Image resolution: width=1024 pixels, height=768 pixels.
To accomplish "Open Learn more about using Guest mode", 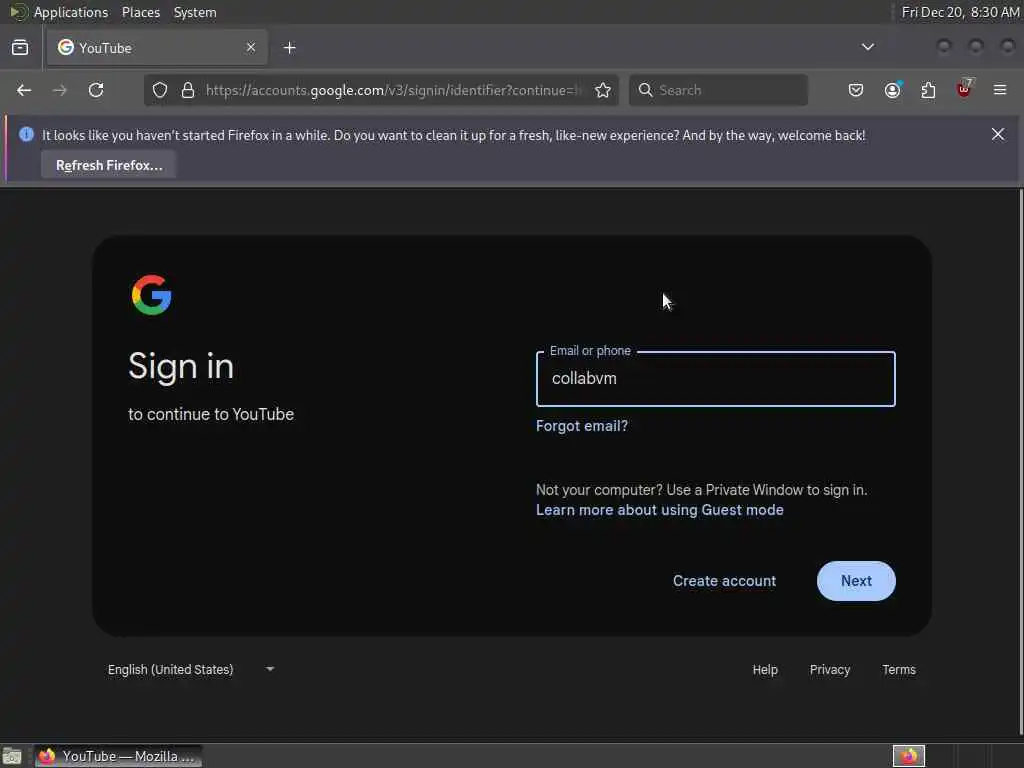I will (660, 510).
